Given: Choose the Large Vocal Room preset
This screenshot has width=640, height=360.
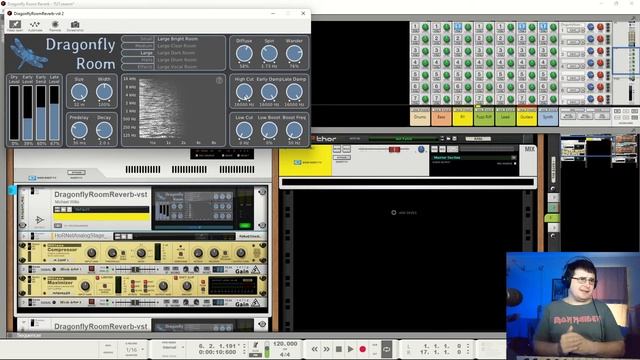Looking at the screenshot, I should pos(177,67).
